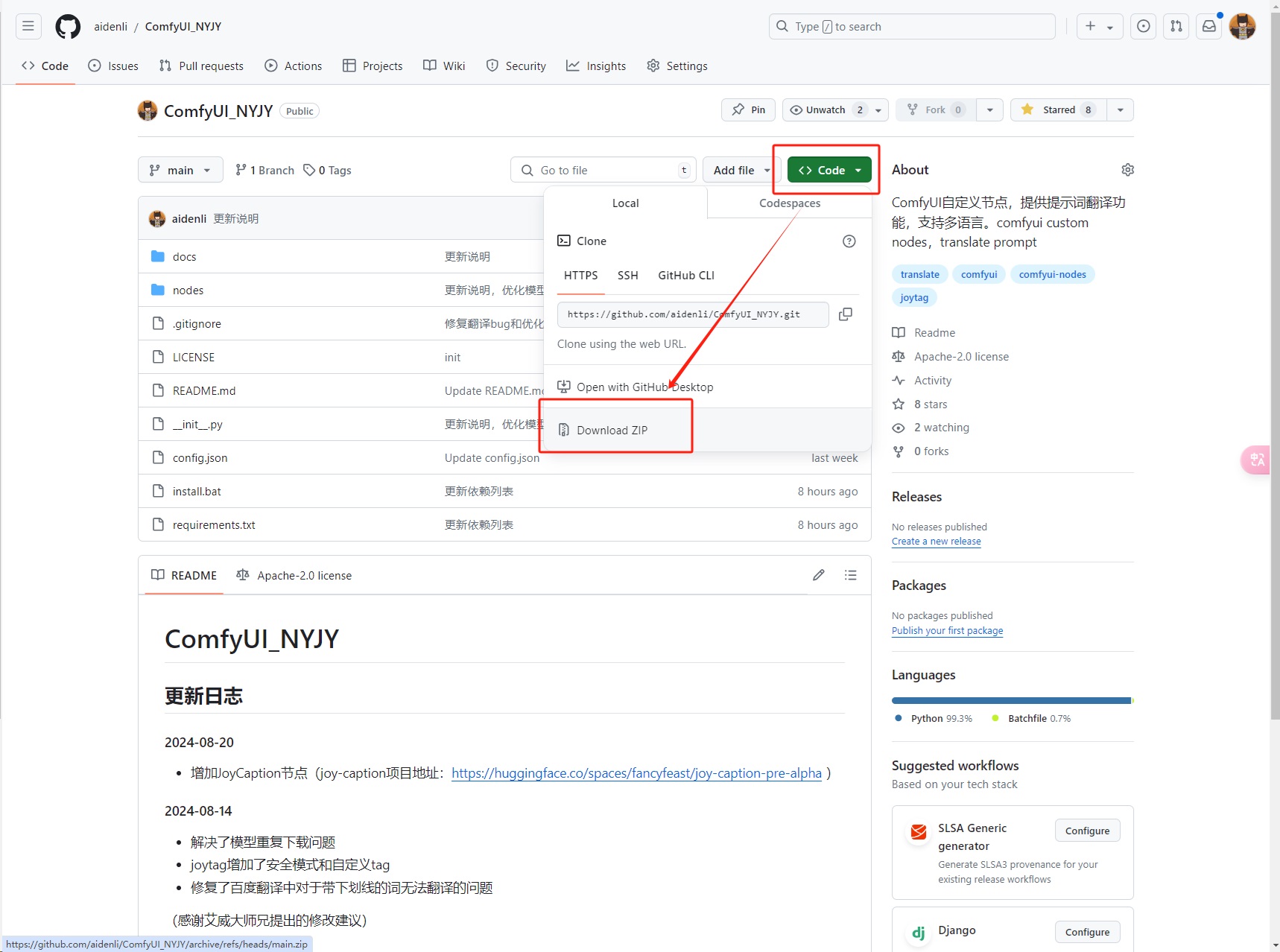The image size is (1280, 952).
Task: Open the docs folder
Action: (184, 257)
